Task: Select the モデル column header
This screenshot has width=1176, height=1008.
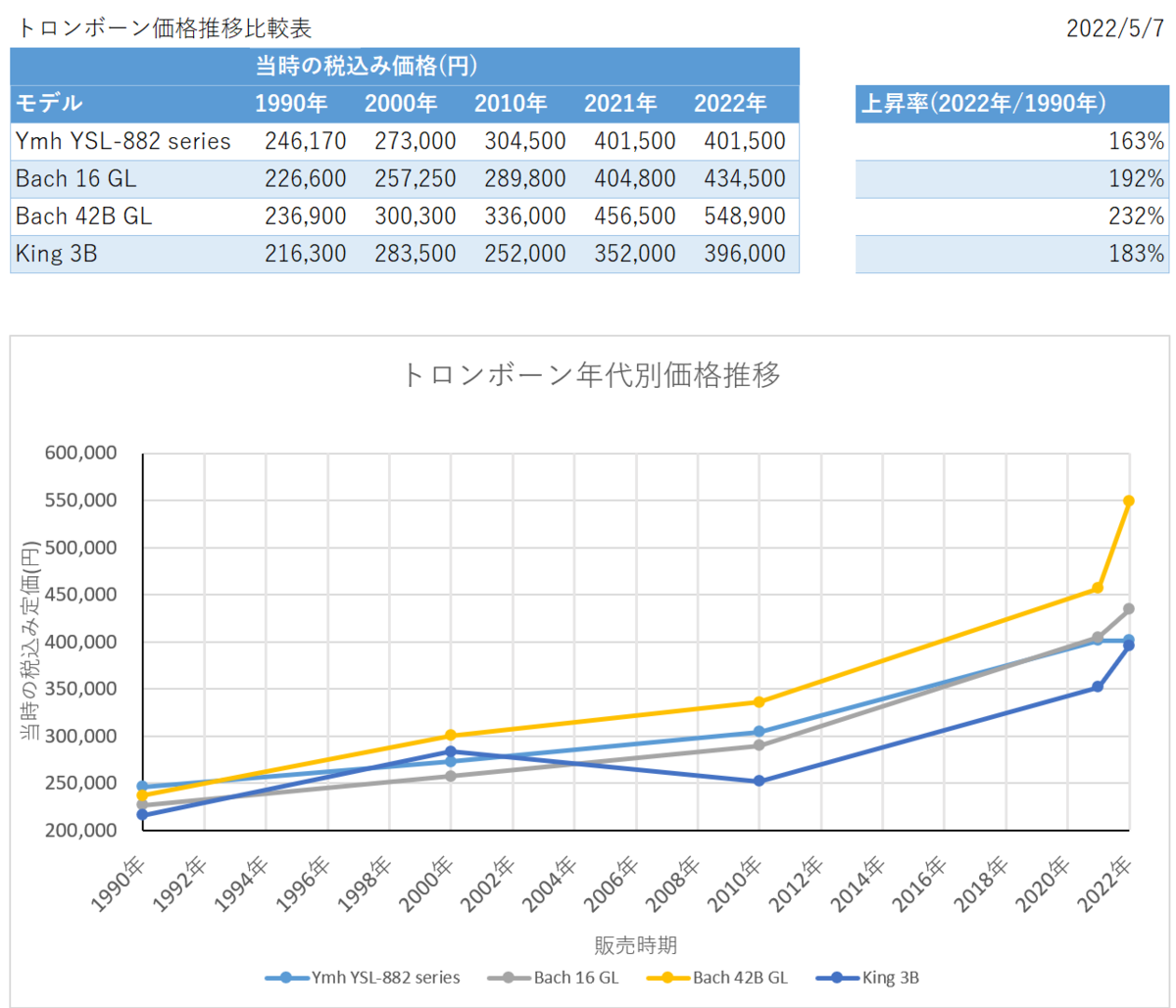Action: tap(49, 103)
